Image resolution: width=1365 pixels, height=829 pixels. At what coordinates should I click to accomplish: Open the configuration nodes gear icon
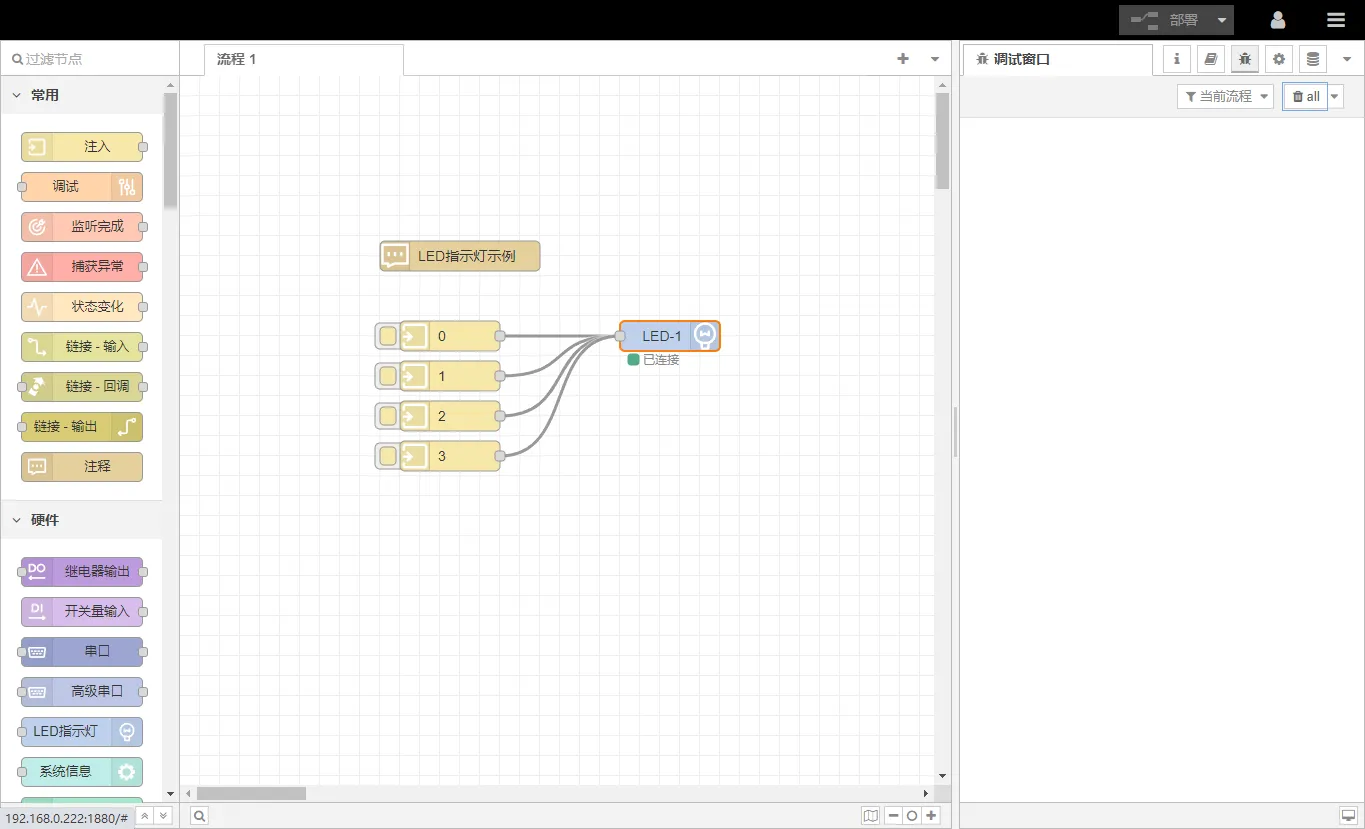click(x=1279, y=59)
